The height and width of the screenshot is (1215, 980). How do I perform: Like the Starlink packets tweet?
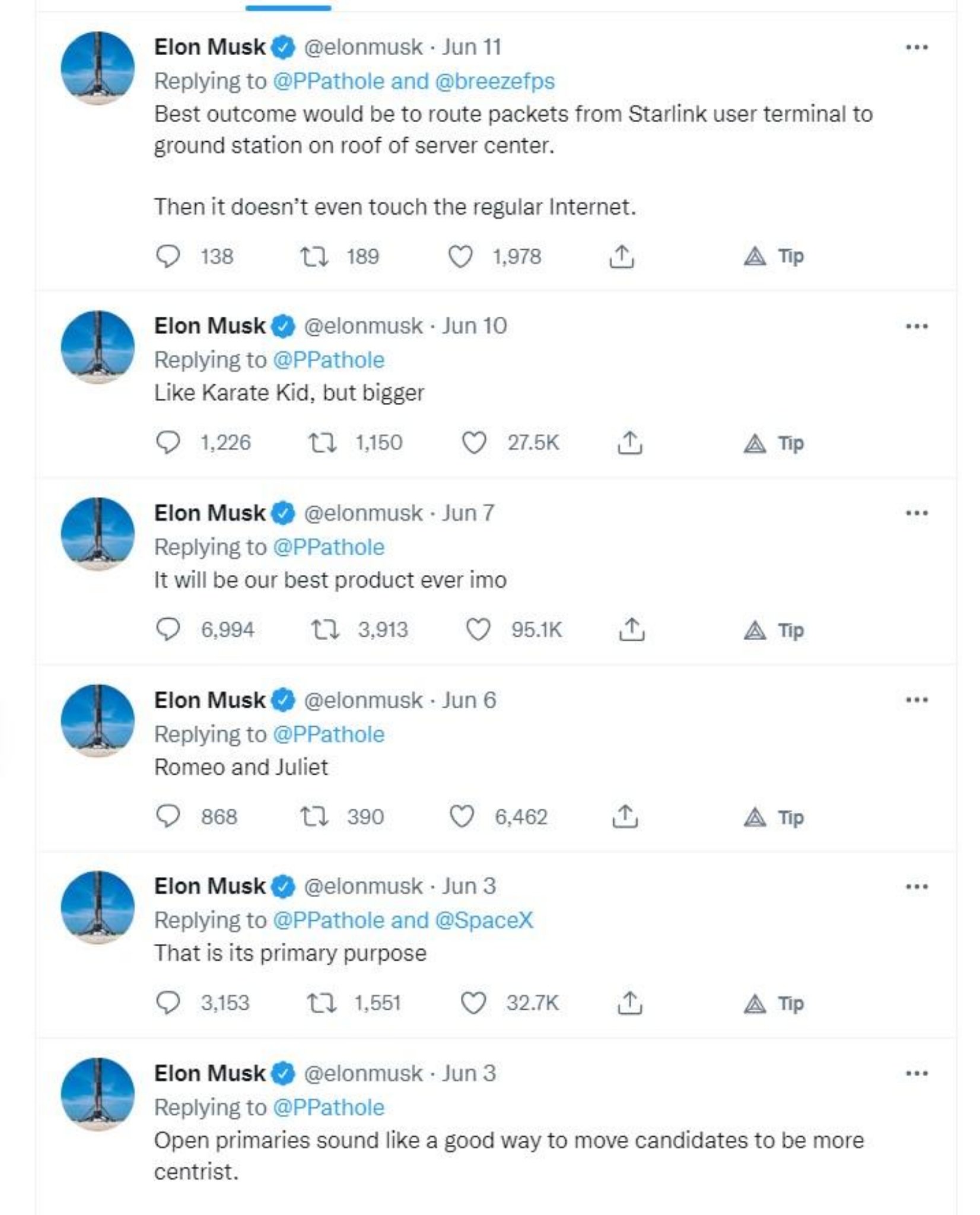(460, 257)
